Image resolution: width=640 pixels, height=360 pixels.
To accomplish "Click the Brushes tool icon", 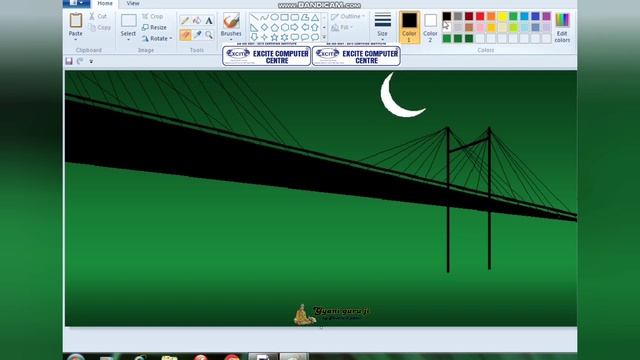I will pos(231,20).
